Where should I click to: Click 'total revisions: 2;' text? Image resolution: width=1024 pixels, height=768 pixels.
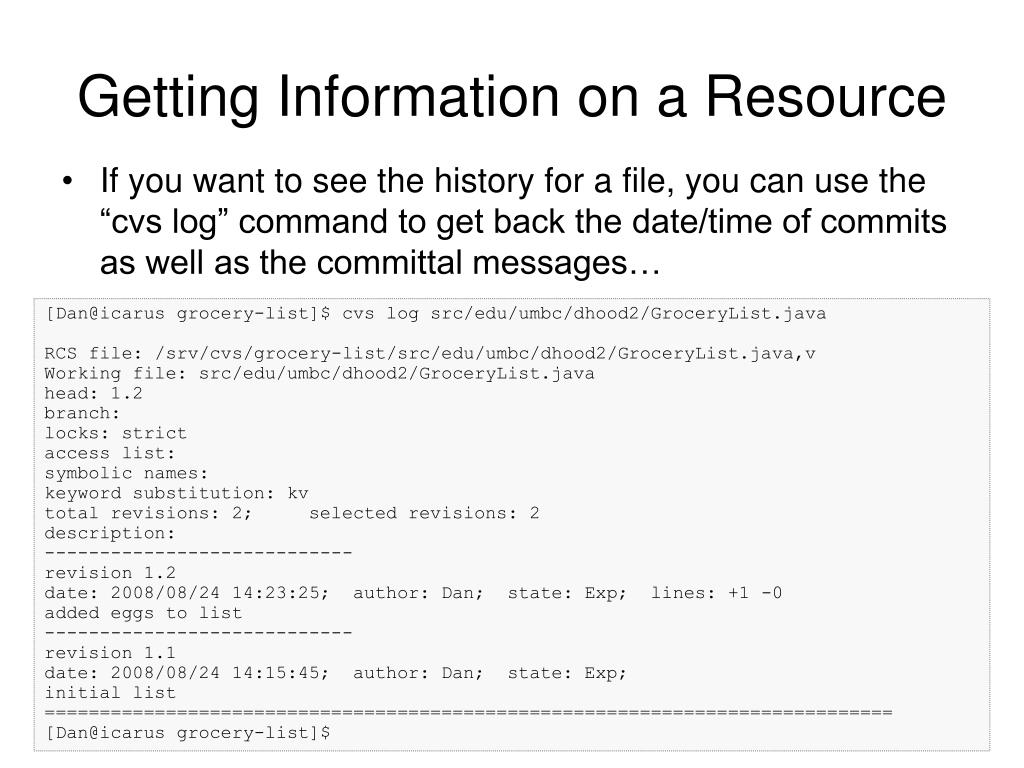pyautogui.click(x=148, y=514)
